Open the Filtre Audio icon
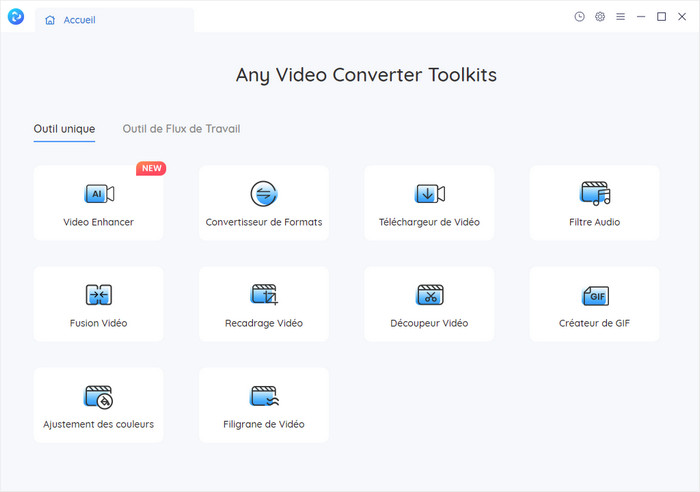Image resolution: width=700 pixels, height=492 pixels. tap(595, 193)
